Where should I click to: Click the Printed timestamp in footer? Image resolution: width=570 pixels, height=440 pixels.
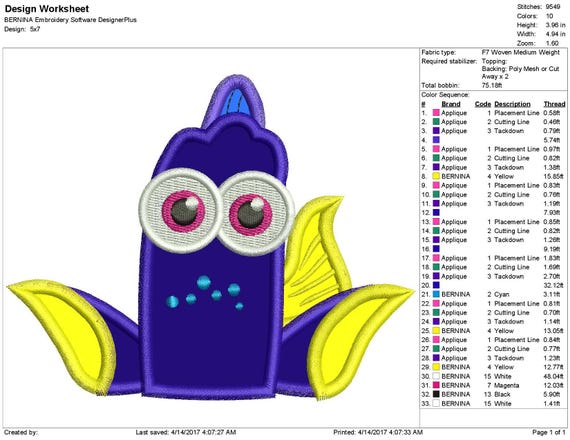click(378, 432)
